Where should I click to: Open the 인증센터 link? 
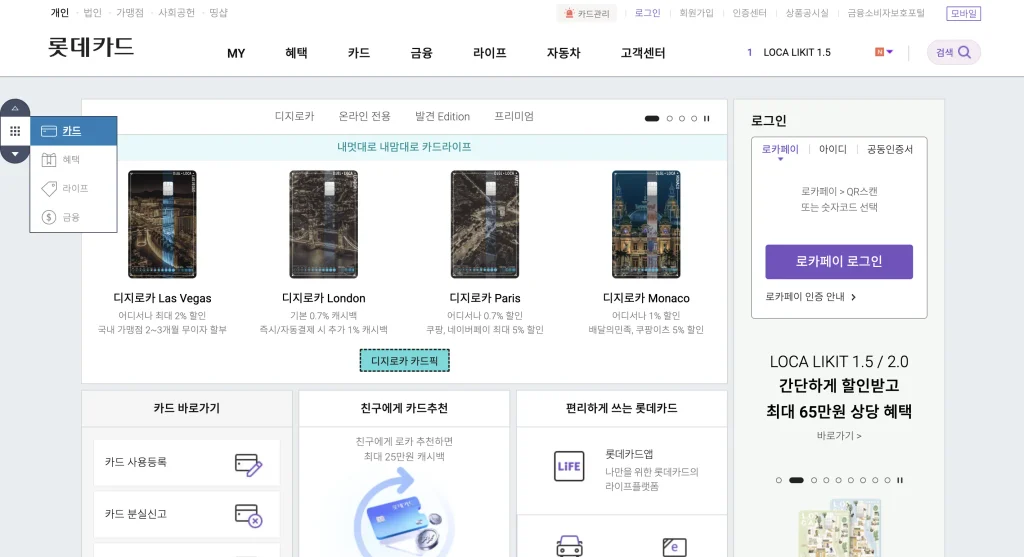click(749, 13)
